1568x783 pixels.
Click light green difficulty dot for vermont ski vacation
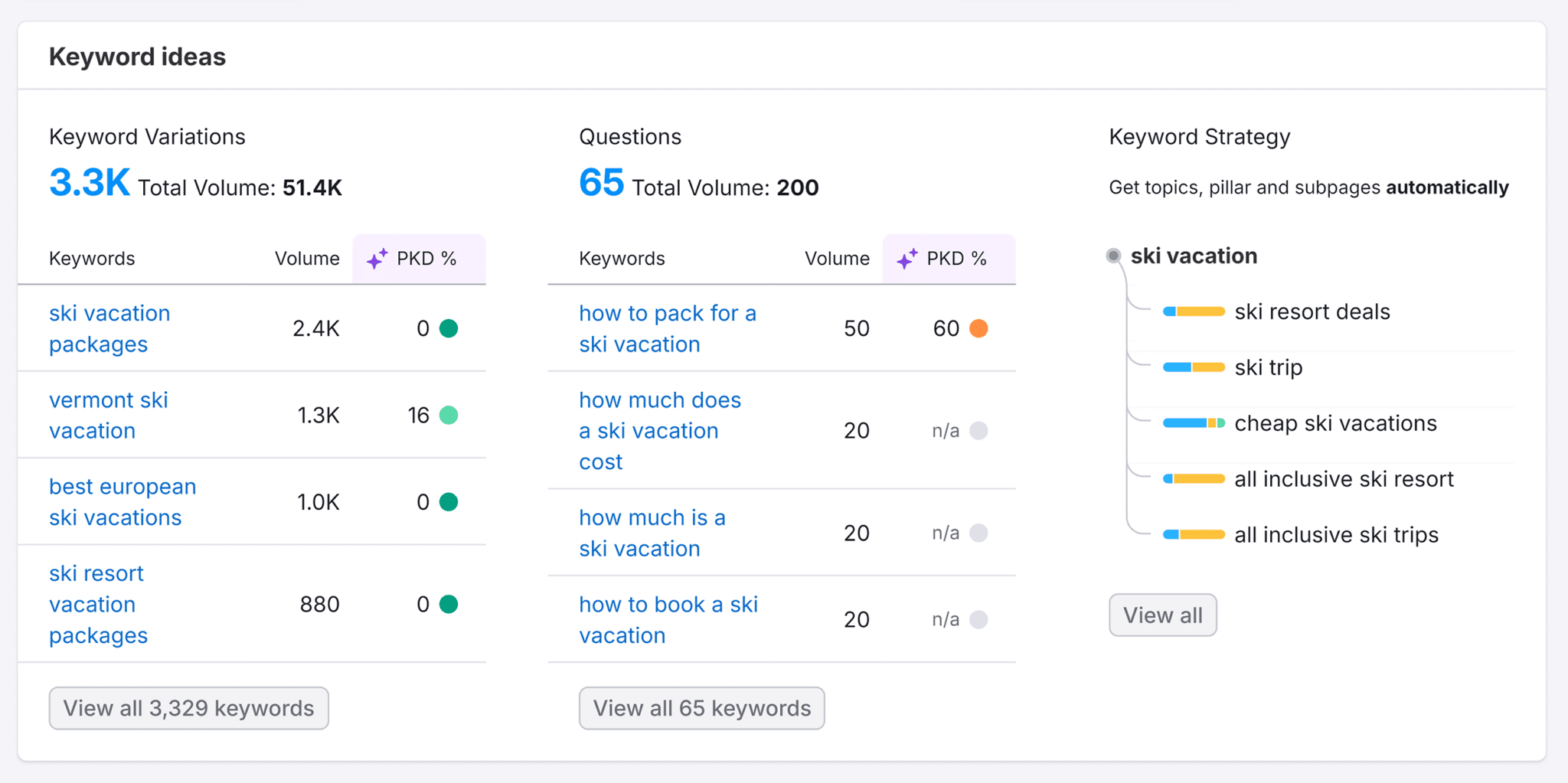click(449, 415)
